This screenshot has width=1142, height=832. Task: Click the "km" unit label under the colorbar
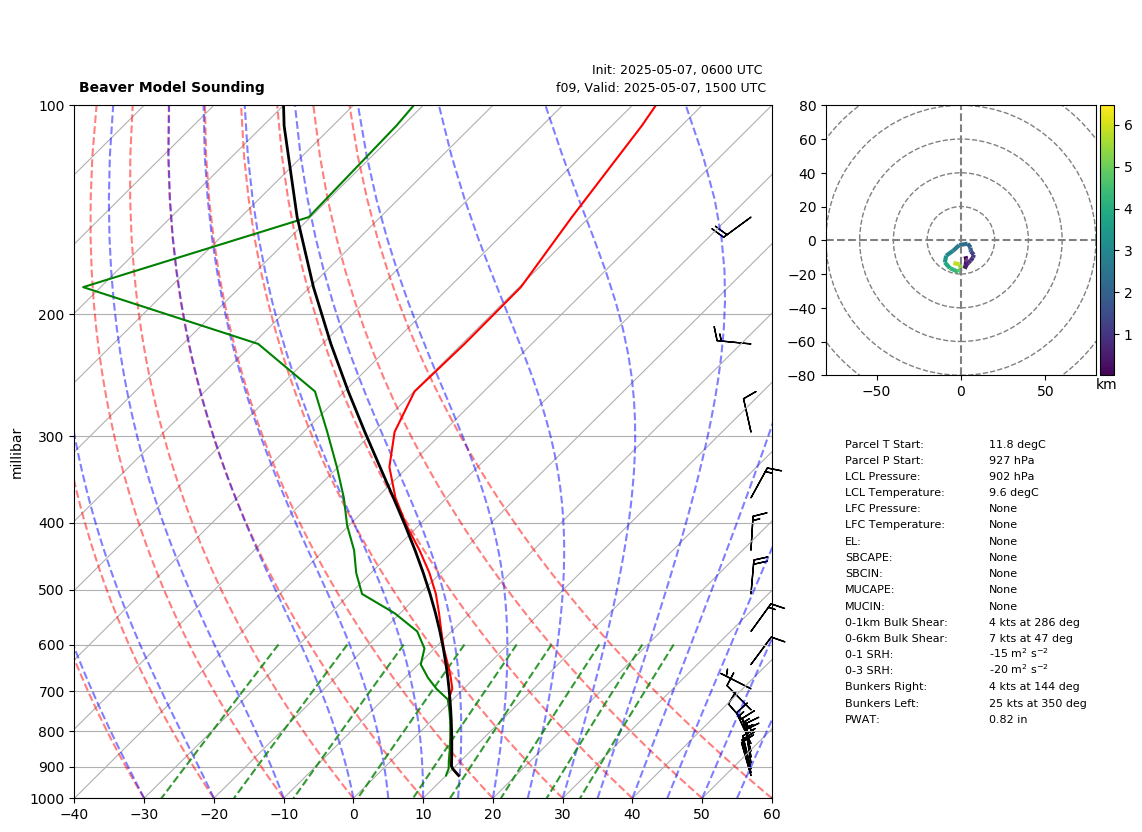[1106, 384]
